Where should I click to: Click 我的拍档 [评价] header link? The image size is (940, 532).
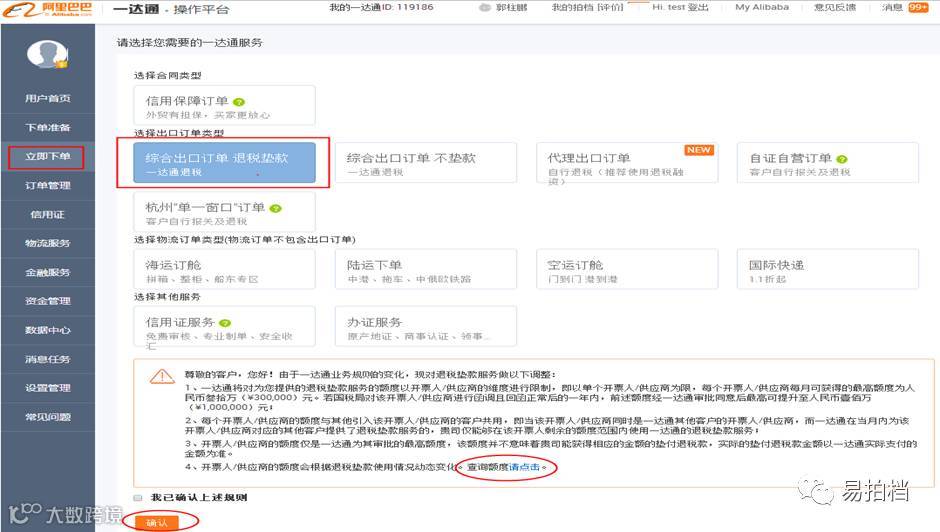[x=588, y=7]
